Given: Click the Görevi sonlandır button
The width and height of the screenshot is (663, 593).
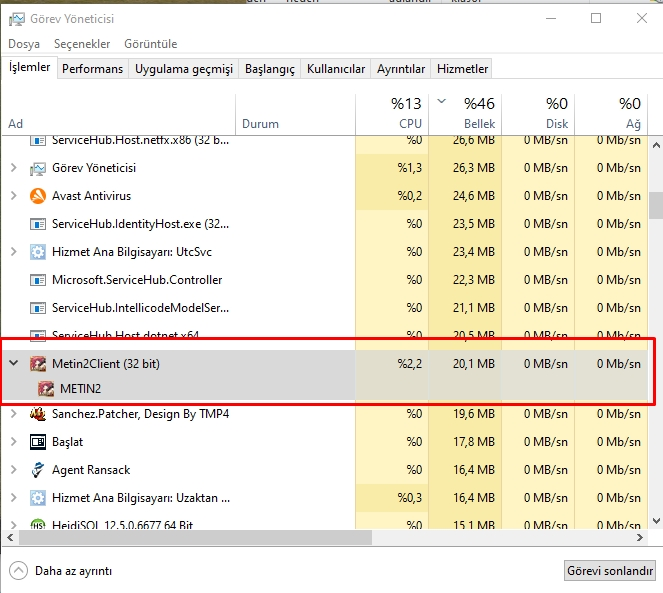Looking at the screenshot, I should click(610, 571).
